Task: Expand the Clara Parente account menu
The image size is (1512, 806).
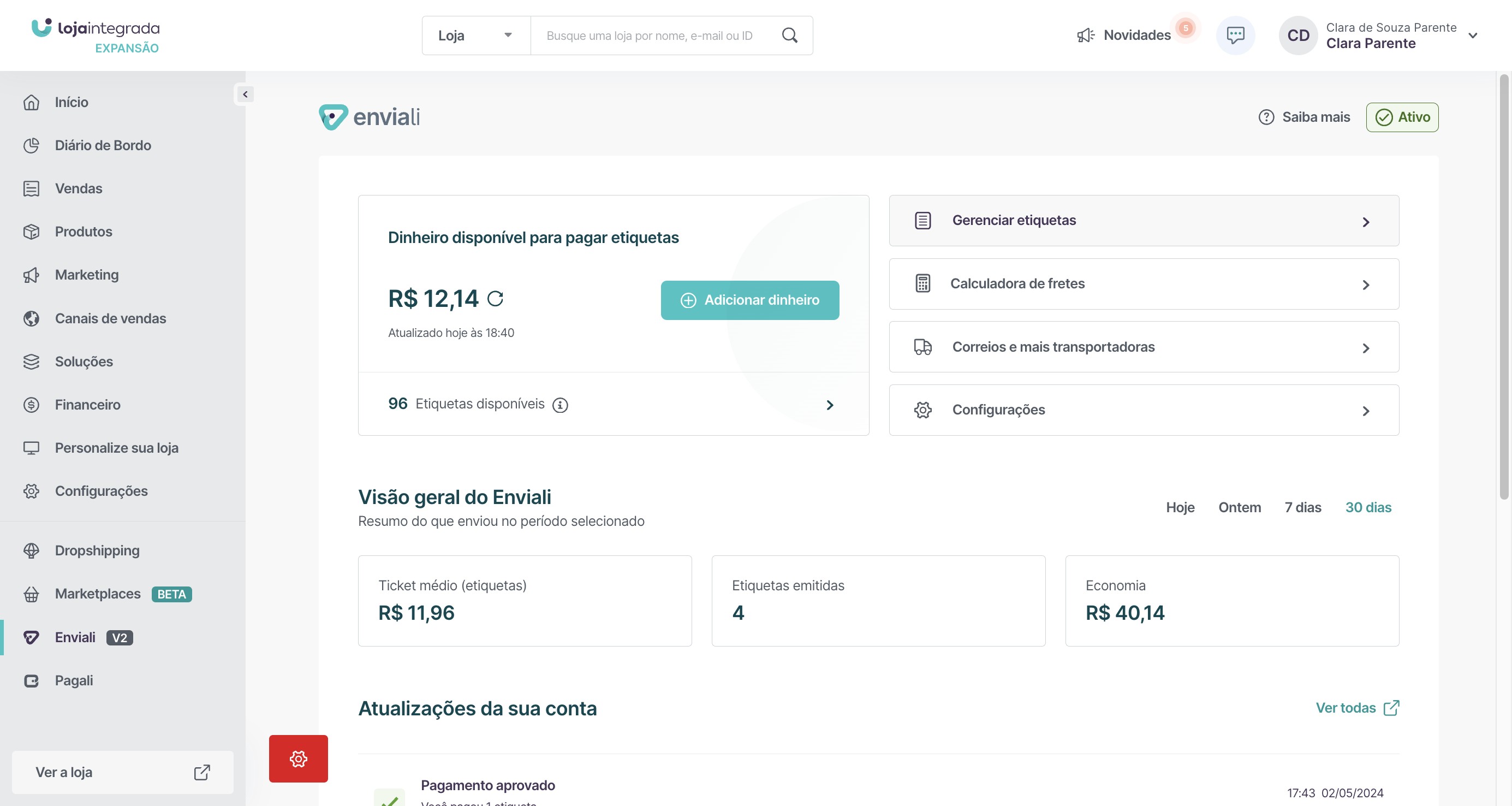Action: [x=1472, y=35]
